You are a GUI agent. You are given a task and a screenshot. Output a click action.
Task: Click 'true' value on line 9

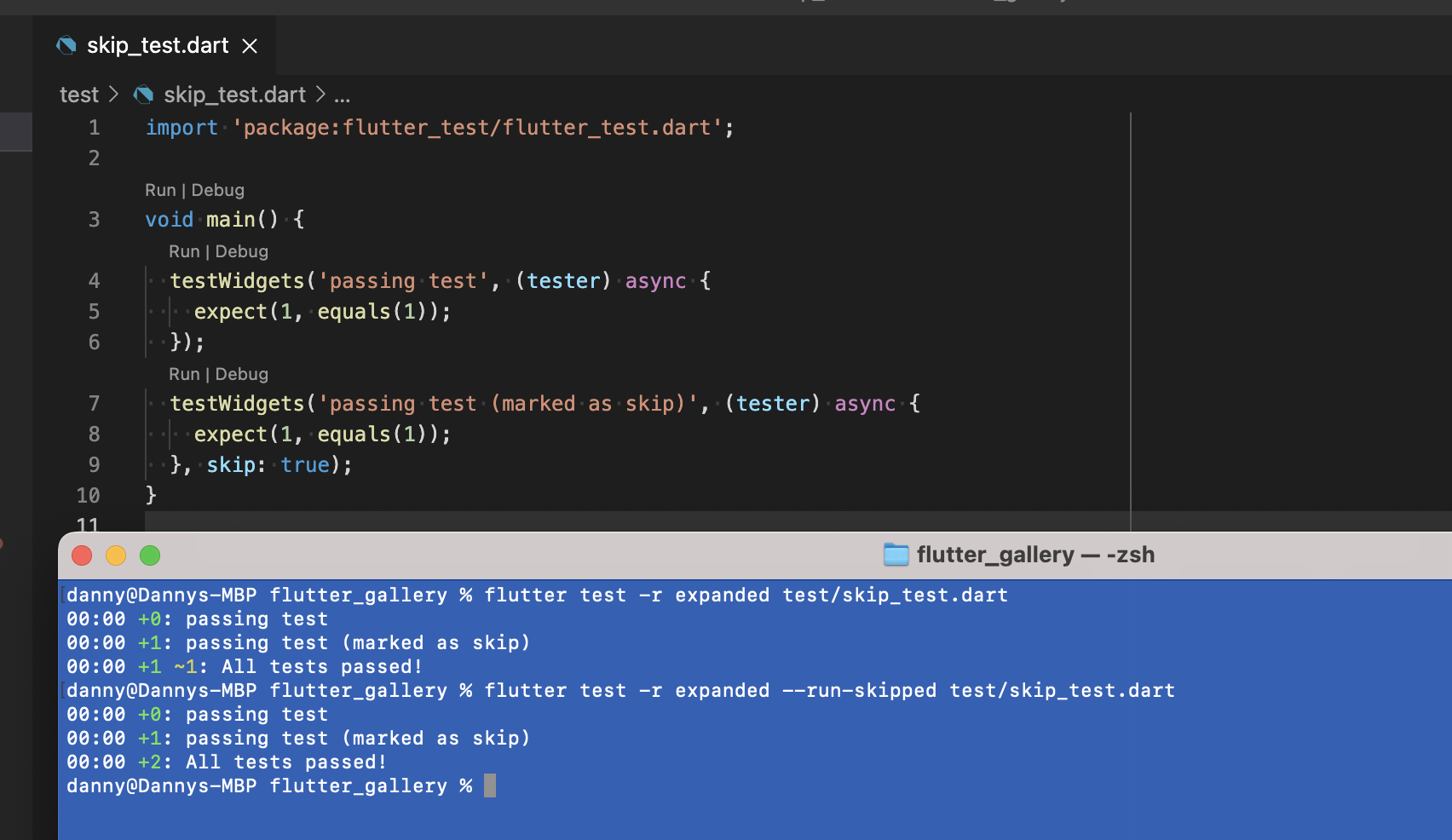(x=305, y=465)
